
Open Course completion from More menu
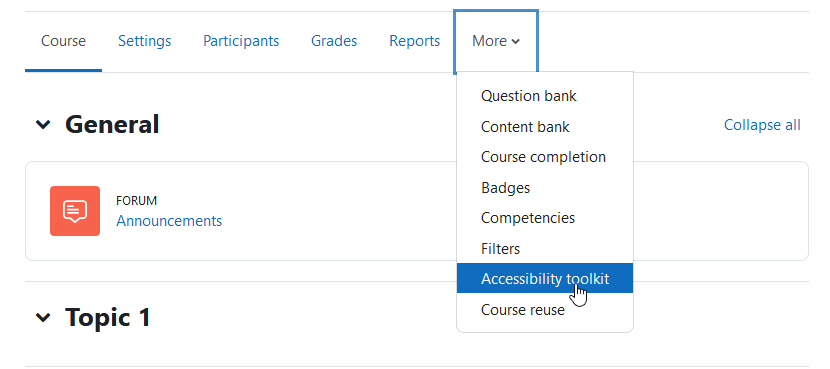tap(545, 157)
